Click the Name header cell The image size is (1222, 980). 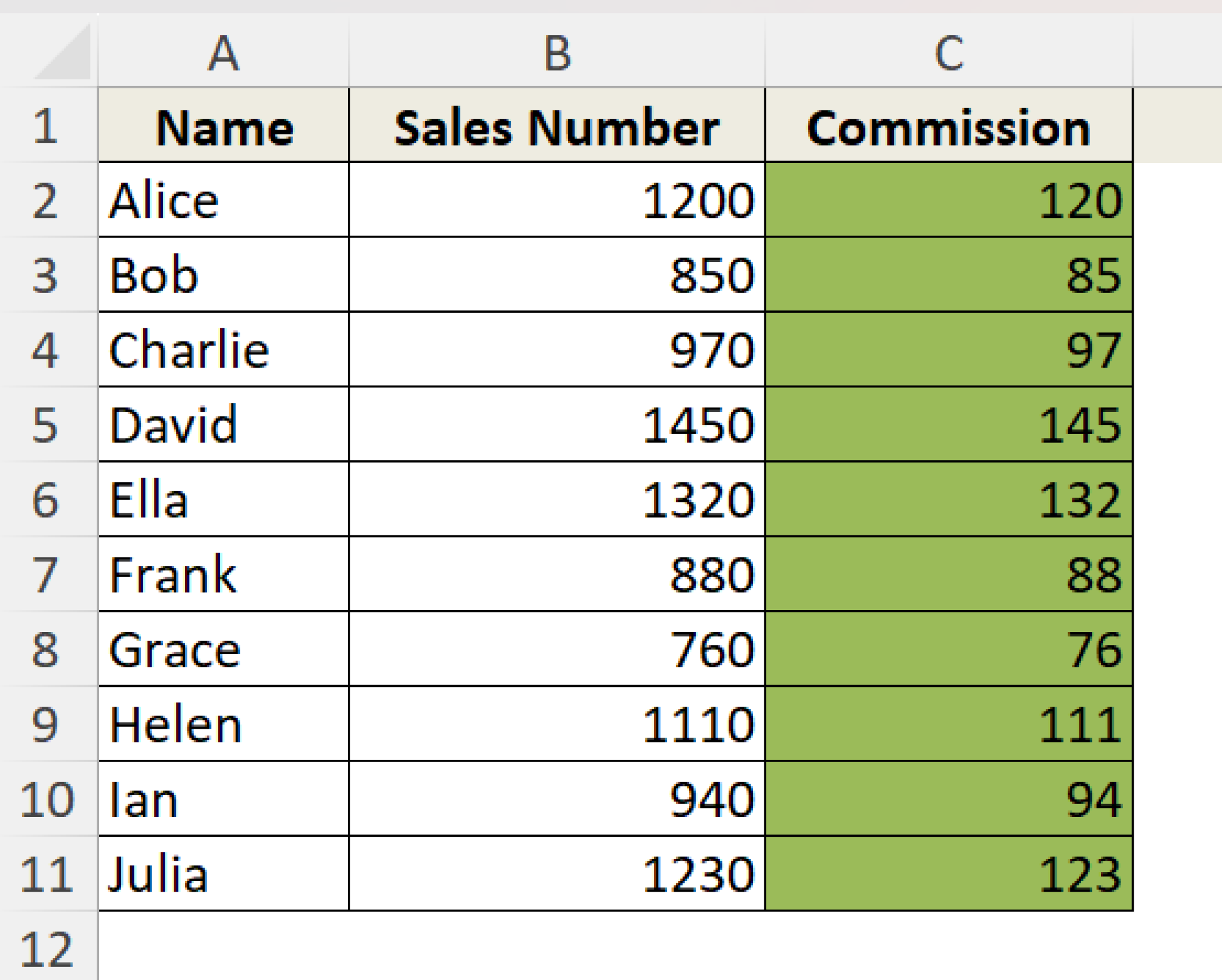[x=224, y=127]
